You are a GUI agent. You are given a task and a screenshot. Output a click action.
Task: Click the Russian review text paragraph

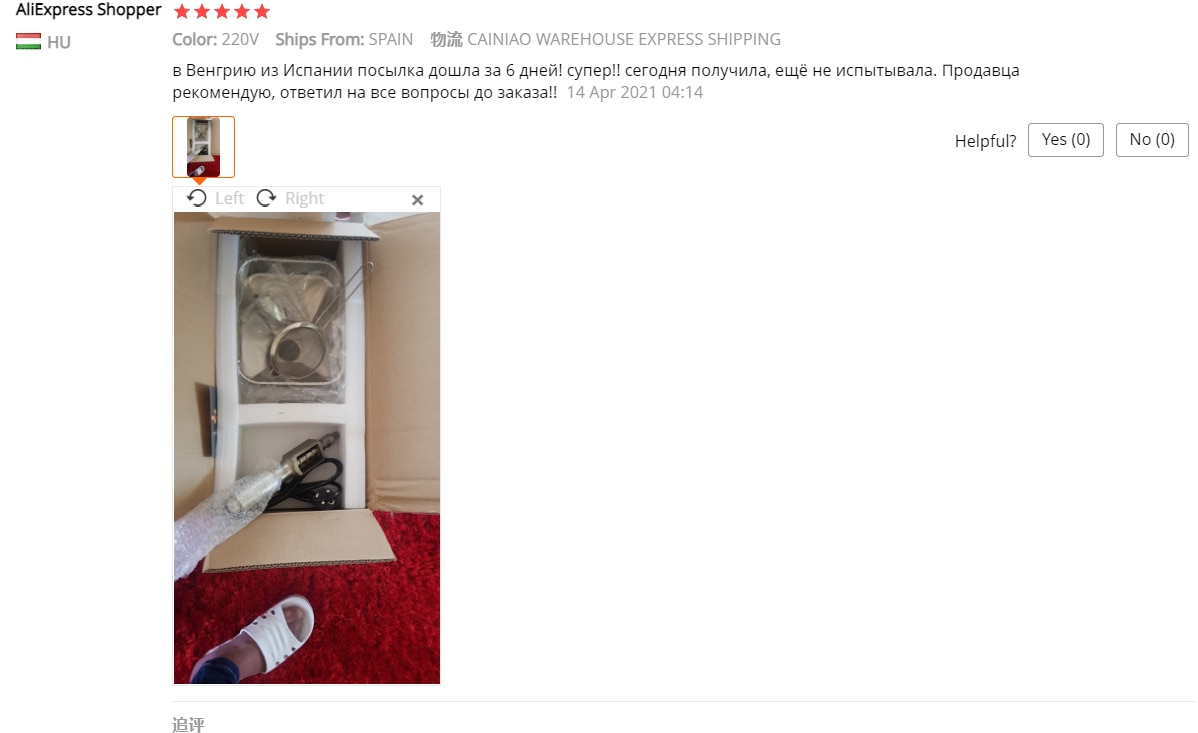(596, 81)
